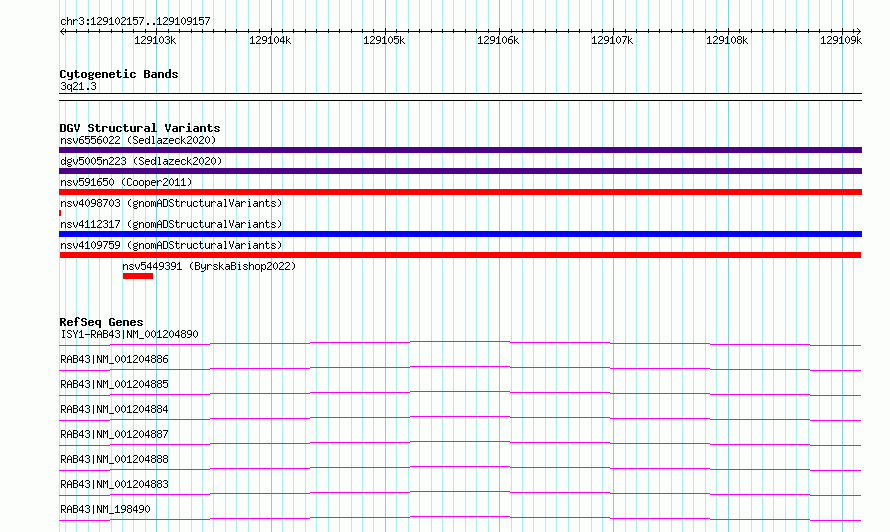Open variant nsv5449391 (ByrskaBishop2022) label

coord(209,266)
